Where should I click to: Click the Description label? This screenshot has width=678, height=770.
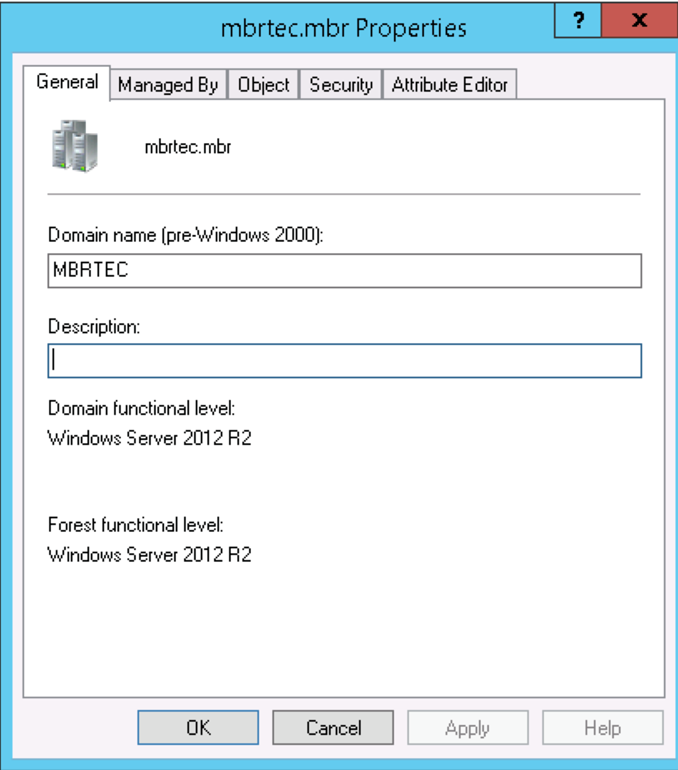pyautogui.click(x=94, y=327)
